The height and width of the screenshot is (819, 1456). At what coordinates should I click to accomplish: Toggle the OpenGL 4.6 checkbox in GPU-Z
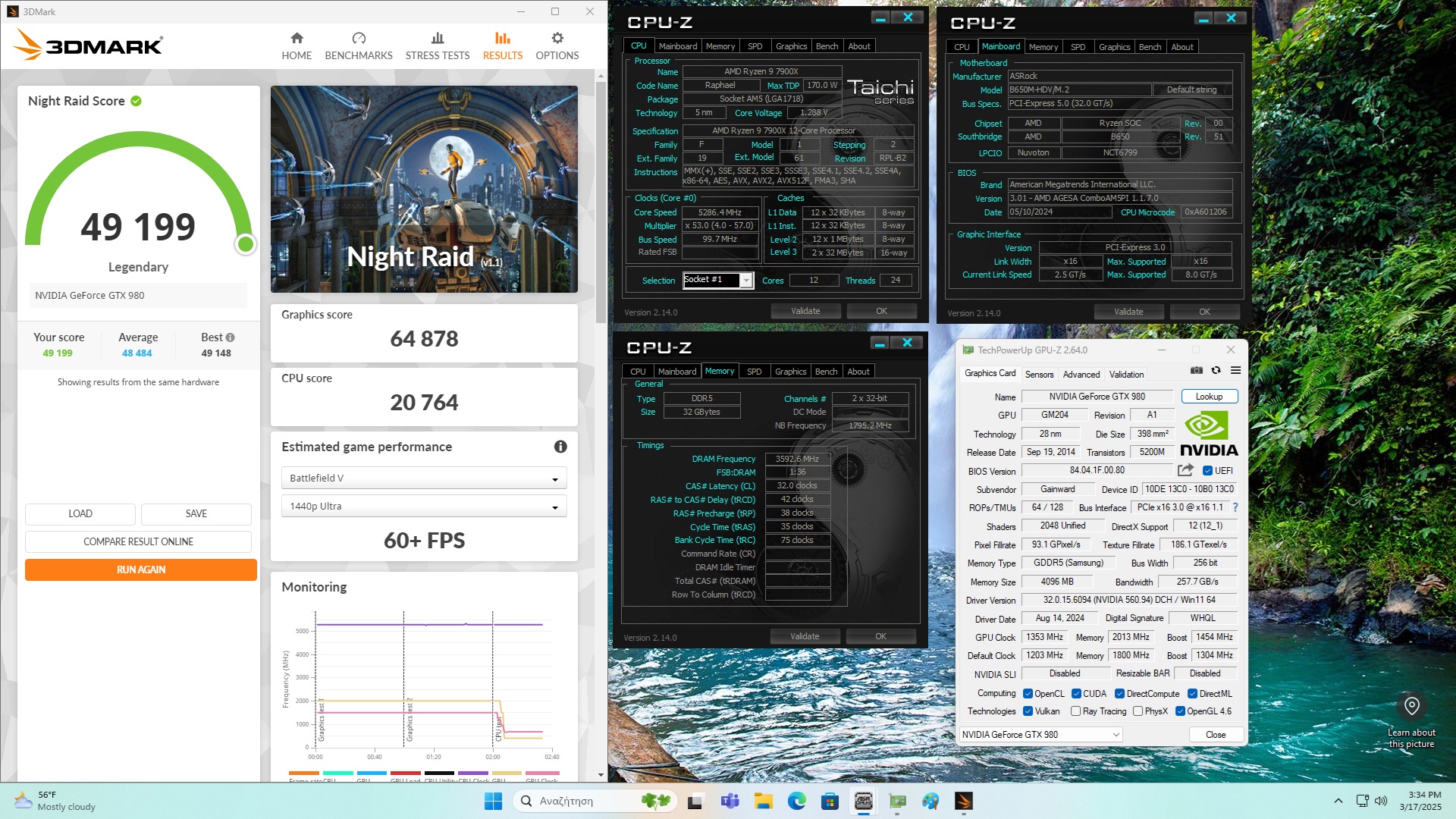point(1180,711)
